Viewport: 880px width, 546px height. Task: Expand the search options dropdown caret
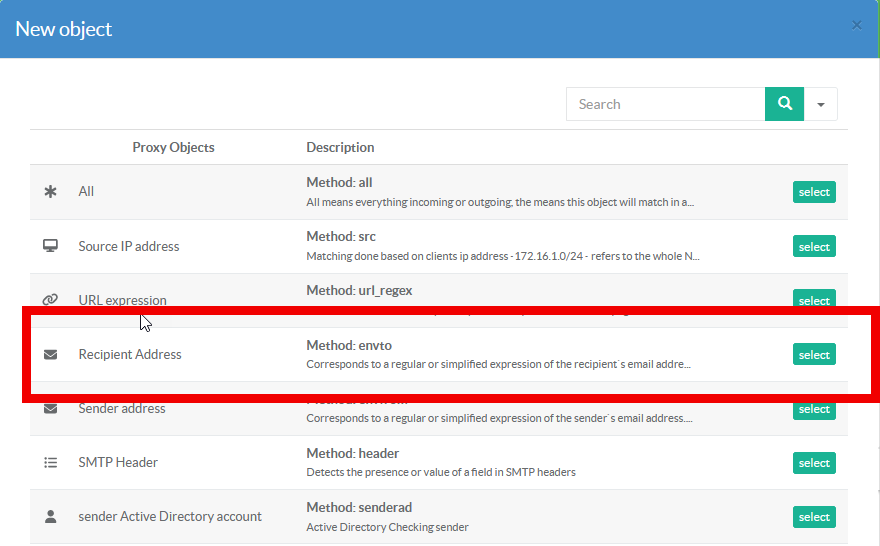click(821, 104)
